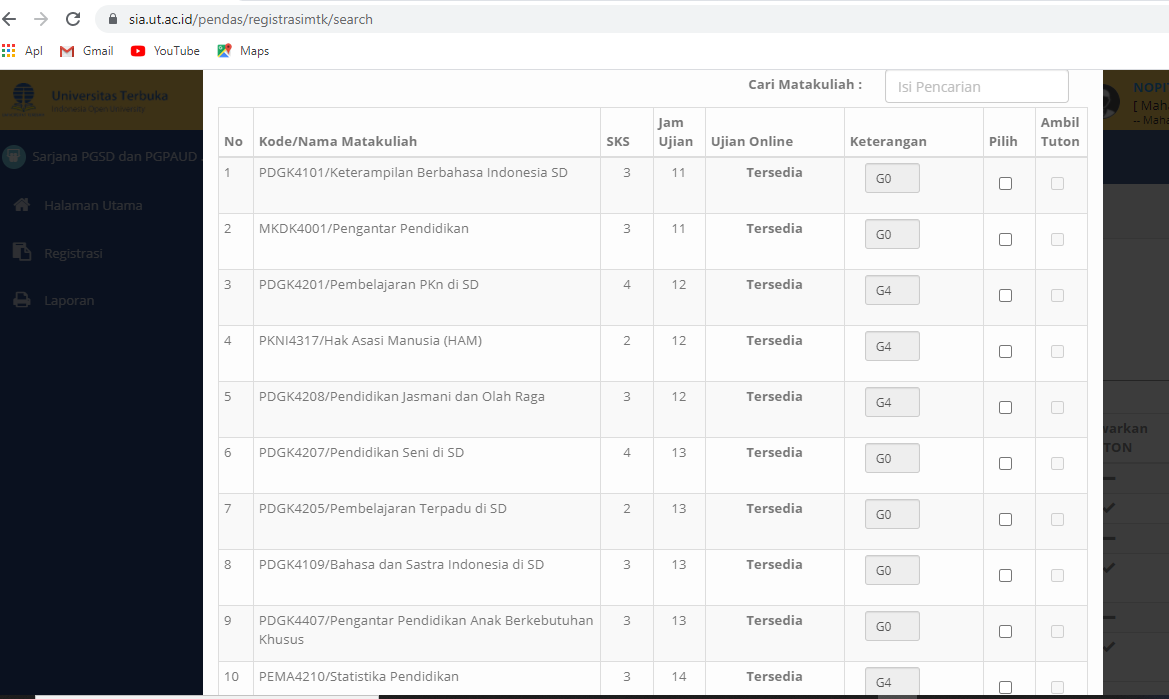Tick Pilih for Keterampilan Berbahasa Indonesia SD
Viewport: 1169px width, 699px height.
(x=1005, y=183)
